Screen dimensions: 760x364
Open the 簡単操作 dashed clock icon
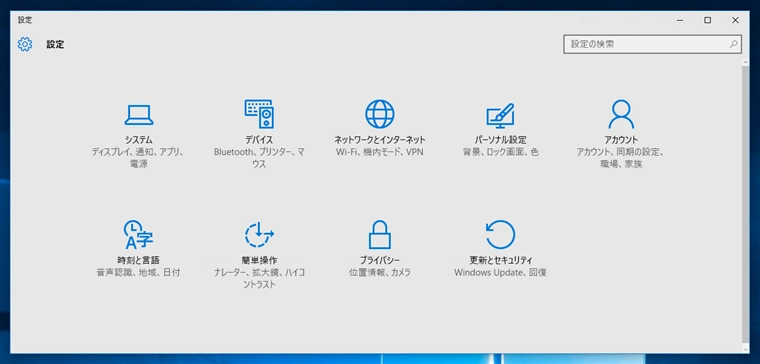[x=259, y=235]
